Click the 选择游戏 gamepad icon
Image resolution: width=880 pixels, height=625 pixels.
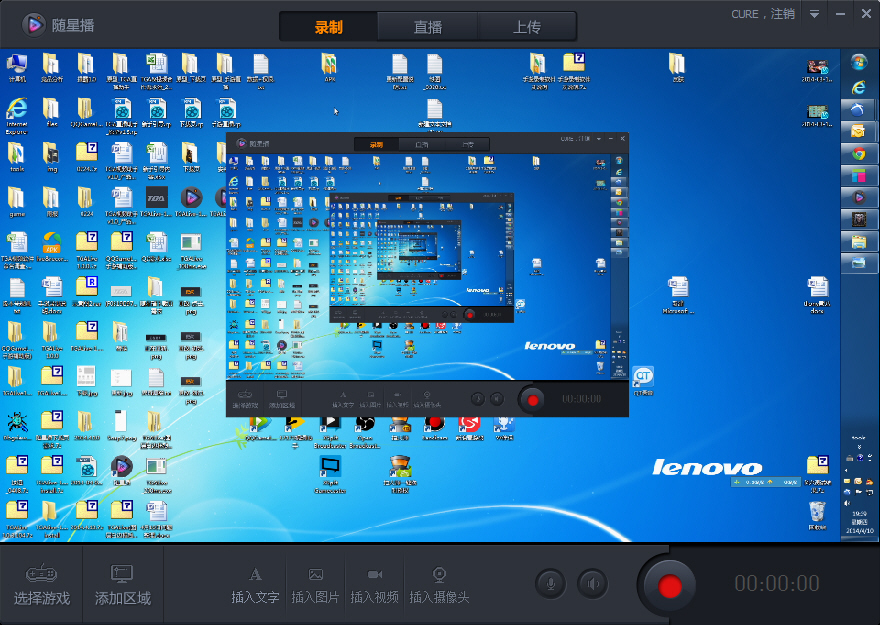pos(41,574)
